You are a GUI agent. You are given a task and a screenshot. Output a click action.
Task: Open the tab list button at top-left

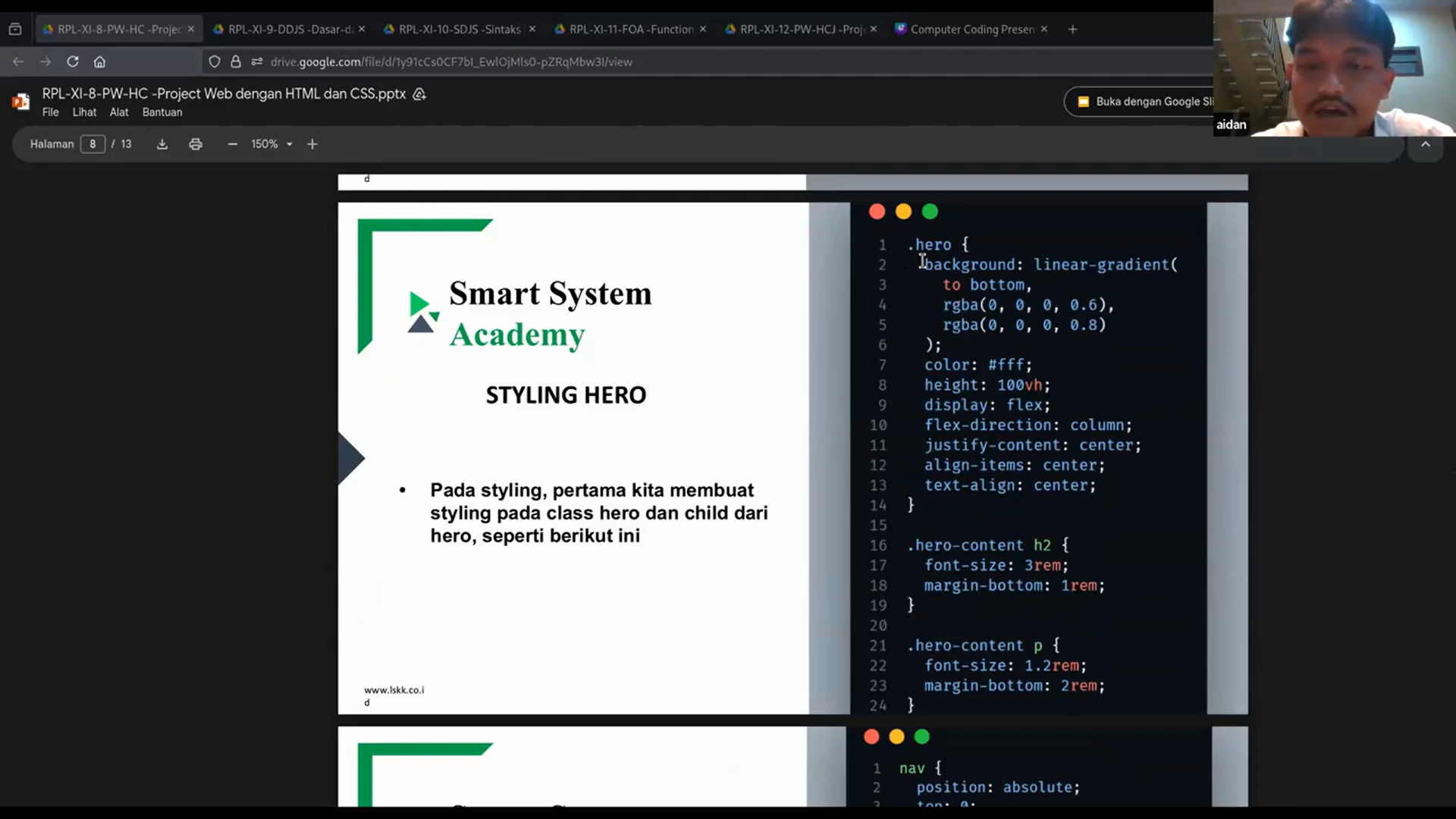click(x=15, y=29)
